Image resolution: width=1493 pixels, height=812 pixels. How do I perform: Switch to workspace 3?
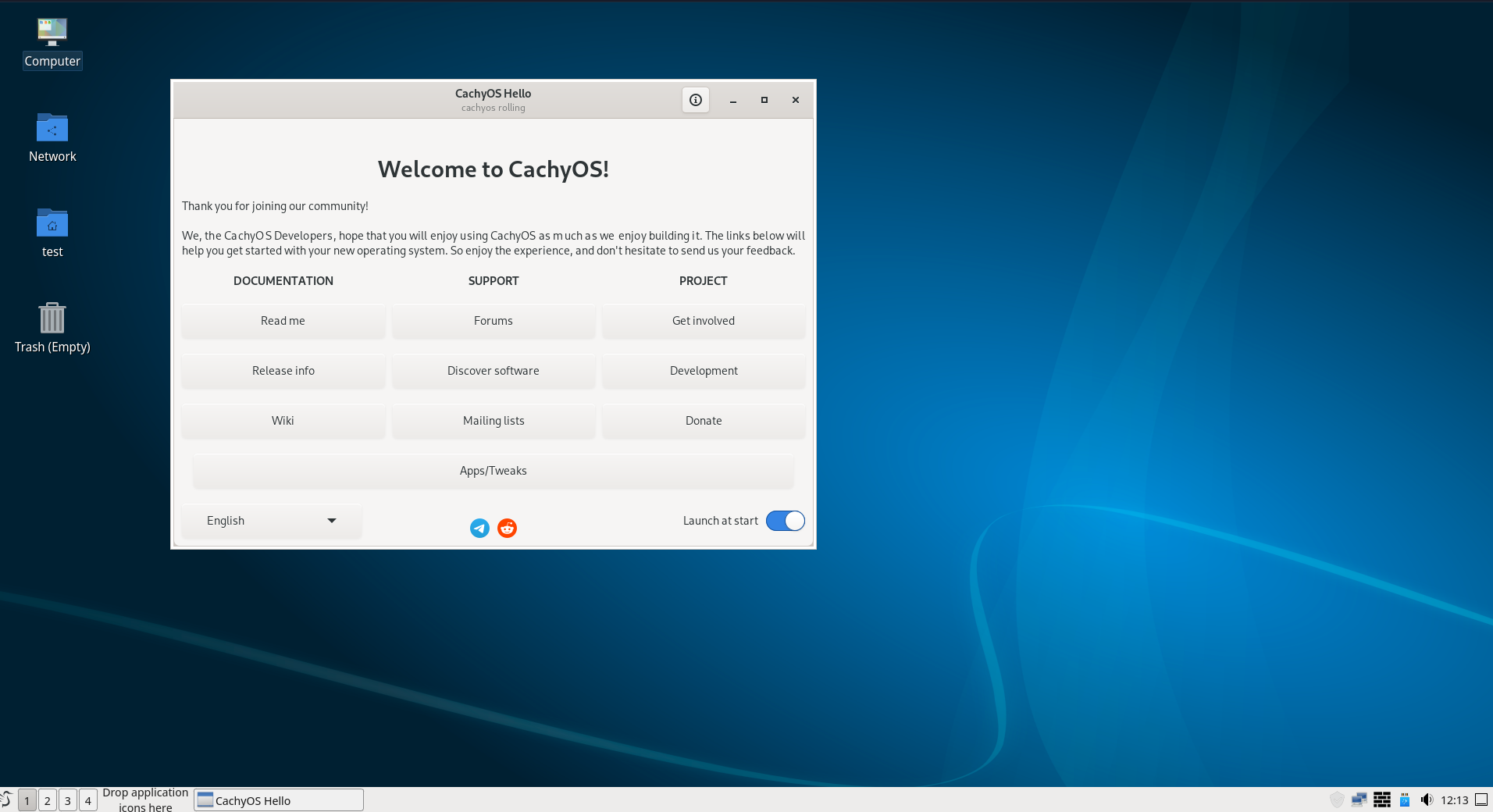tap(68, 800)
